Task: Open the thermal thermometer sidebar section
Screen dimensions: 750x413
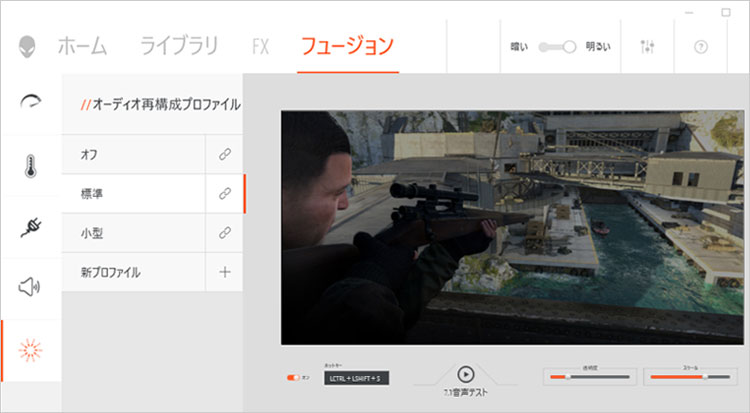Action: pyautogui.click(x=30, y=165)
